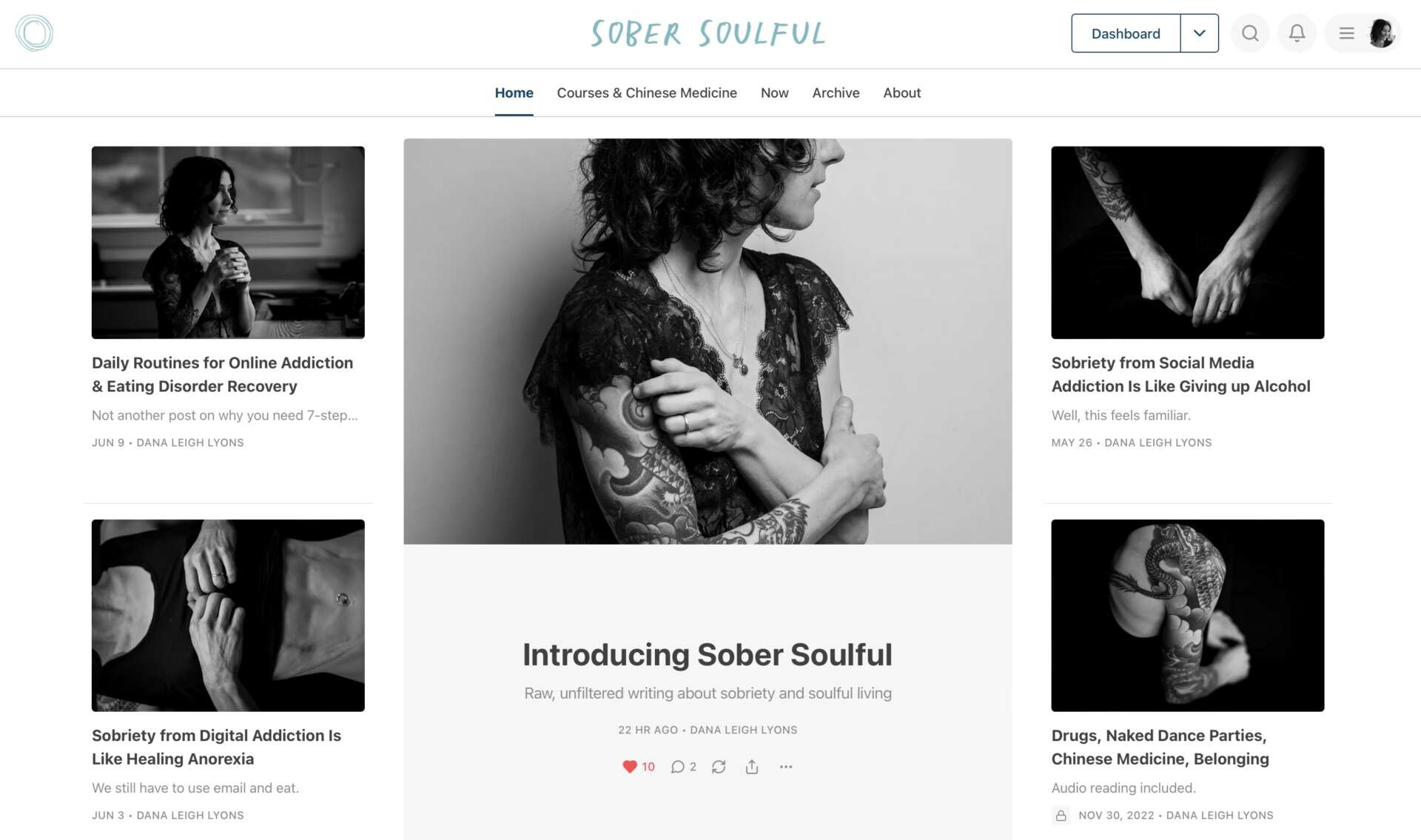
Task: Open notifications bell icon
Action: coord(1297,33)
